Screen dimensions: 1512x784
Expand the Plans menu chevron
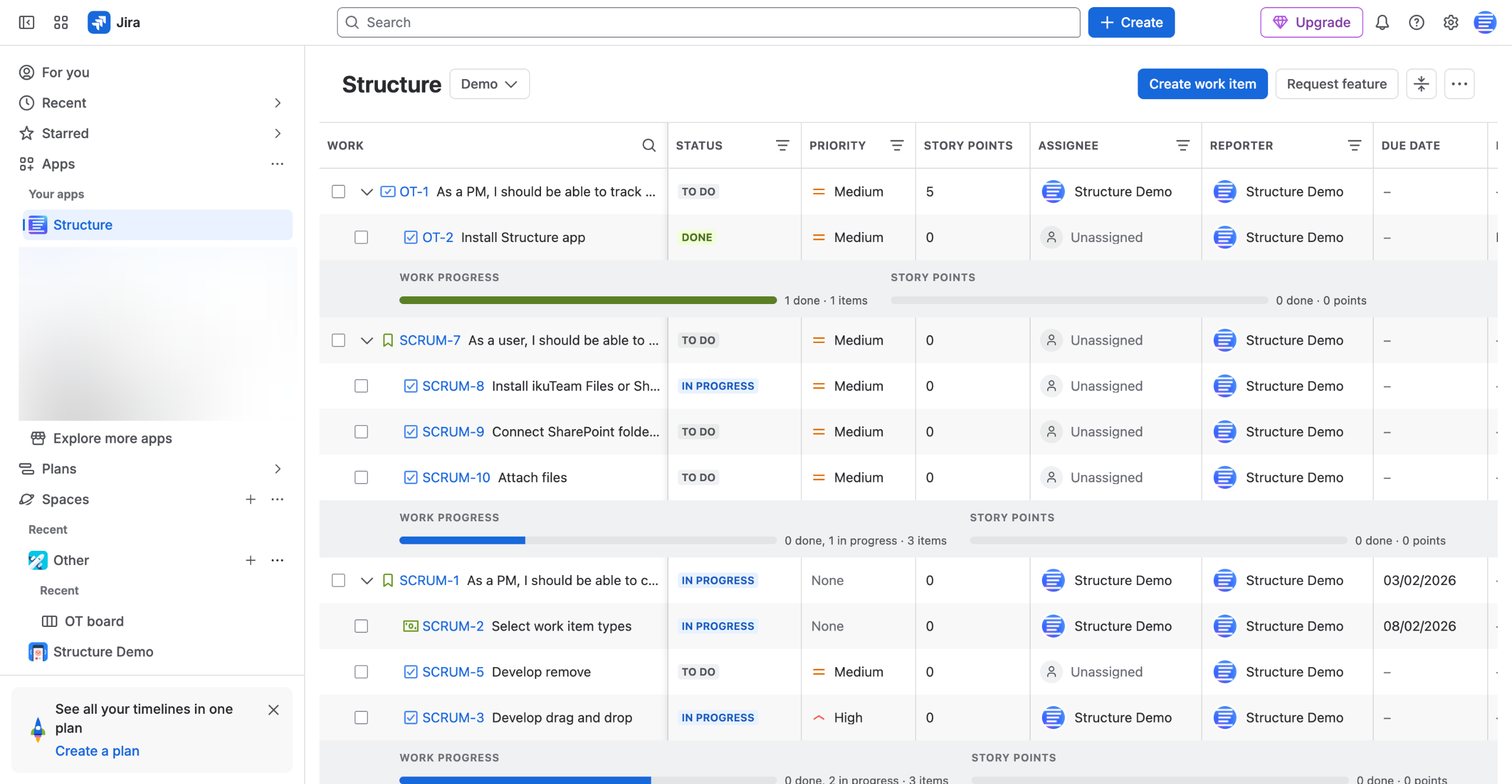278,469
